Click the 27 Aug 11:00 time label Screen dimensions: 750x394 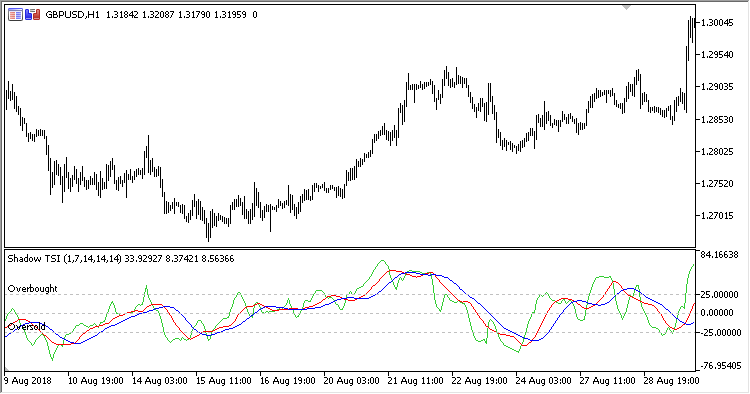[x=607, y=381]
